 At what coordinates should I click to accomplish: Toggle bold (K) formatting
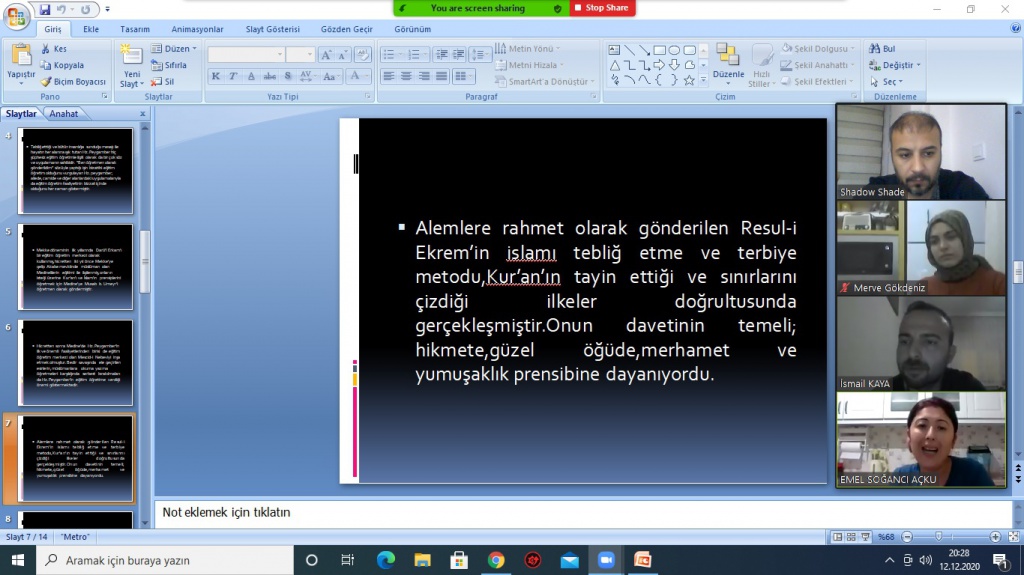click(x=216, y=76)
